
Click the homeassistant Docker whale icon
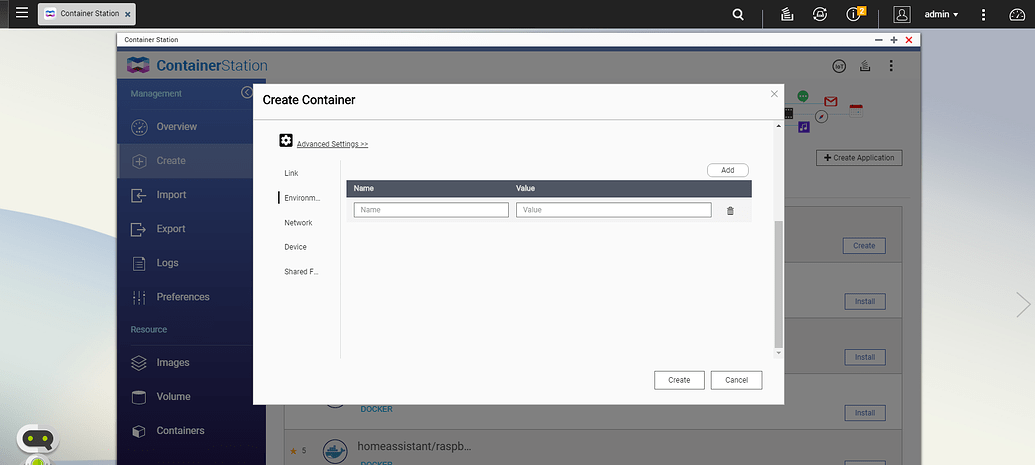pyautogui.click(x=335, y=452)
